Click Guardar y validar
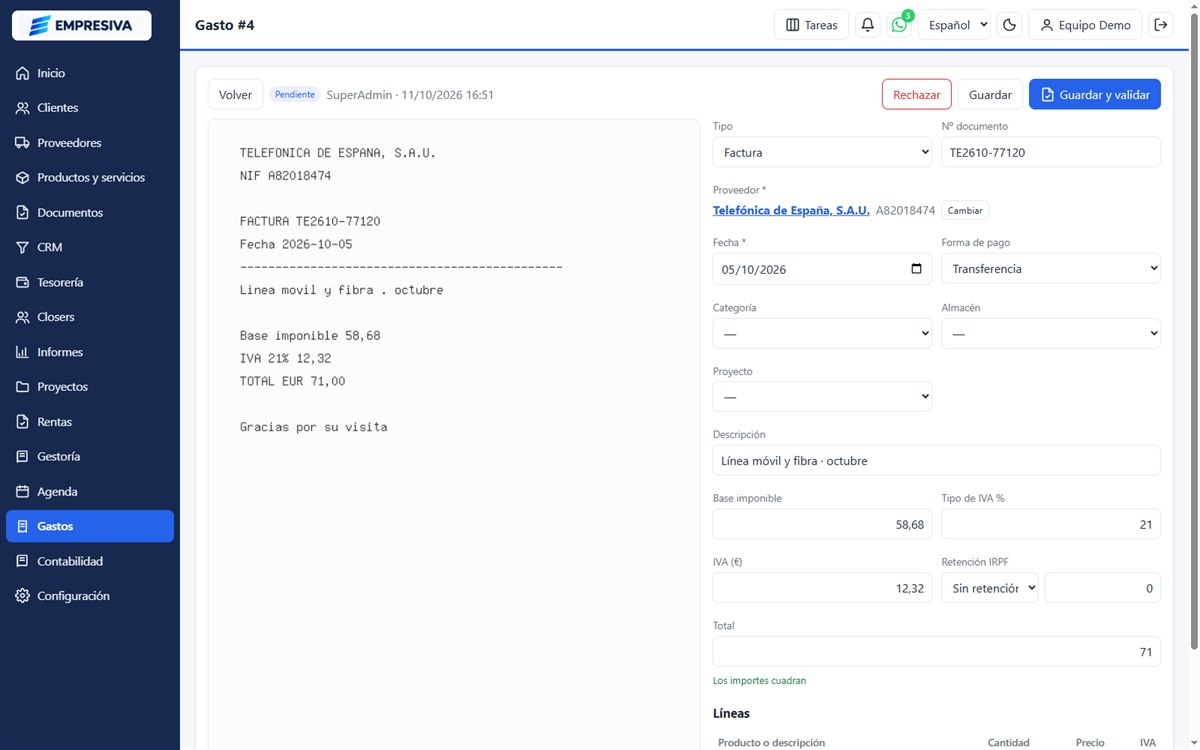Screen dimensions: 1200x750 [x=1095, y=95]
